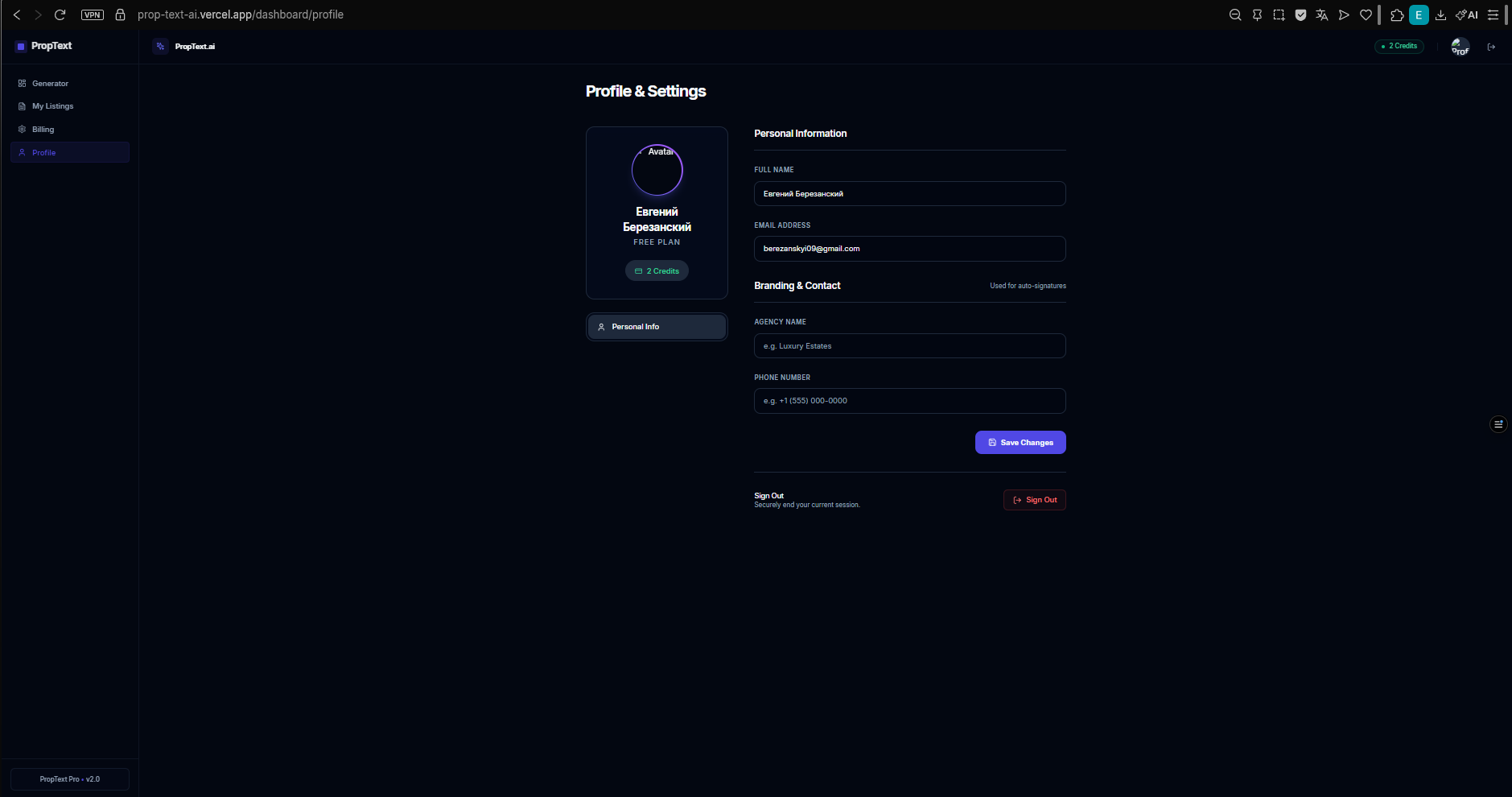
Task: Click the green 2 Credits indicator in header
Action: (1399, 46)
